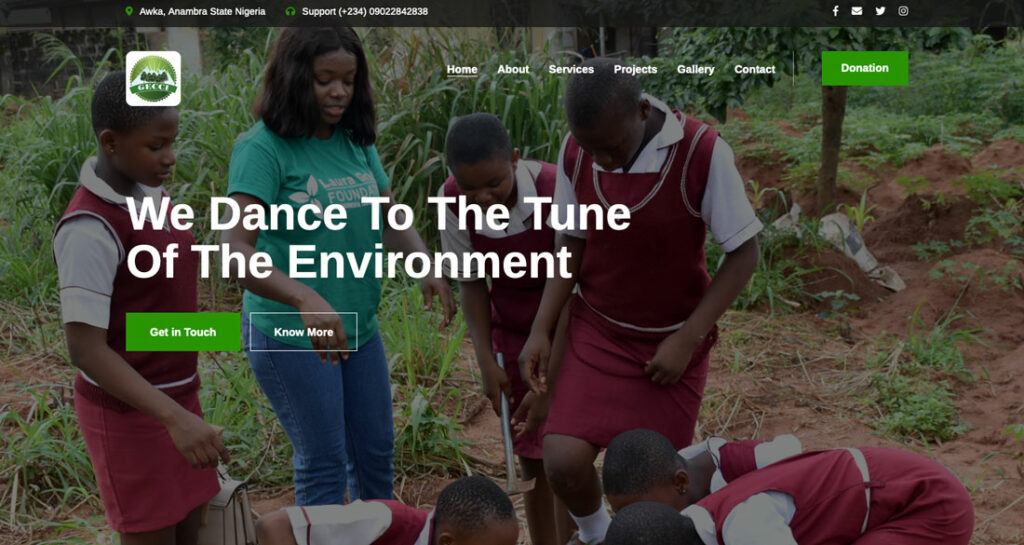Click the Of The Environment headline line
The height and width of the screenshot is (545, 1024).
coord(349,262)
